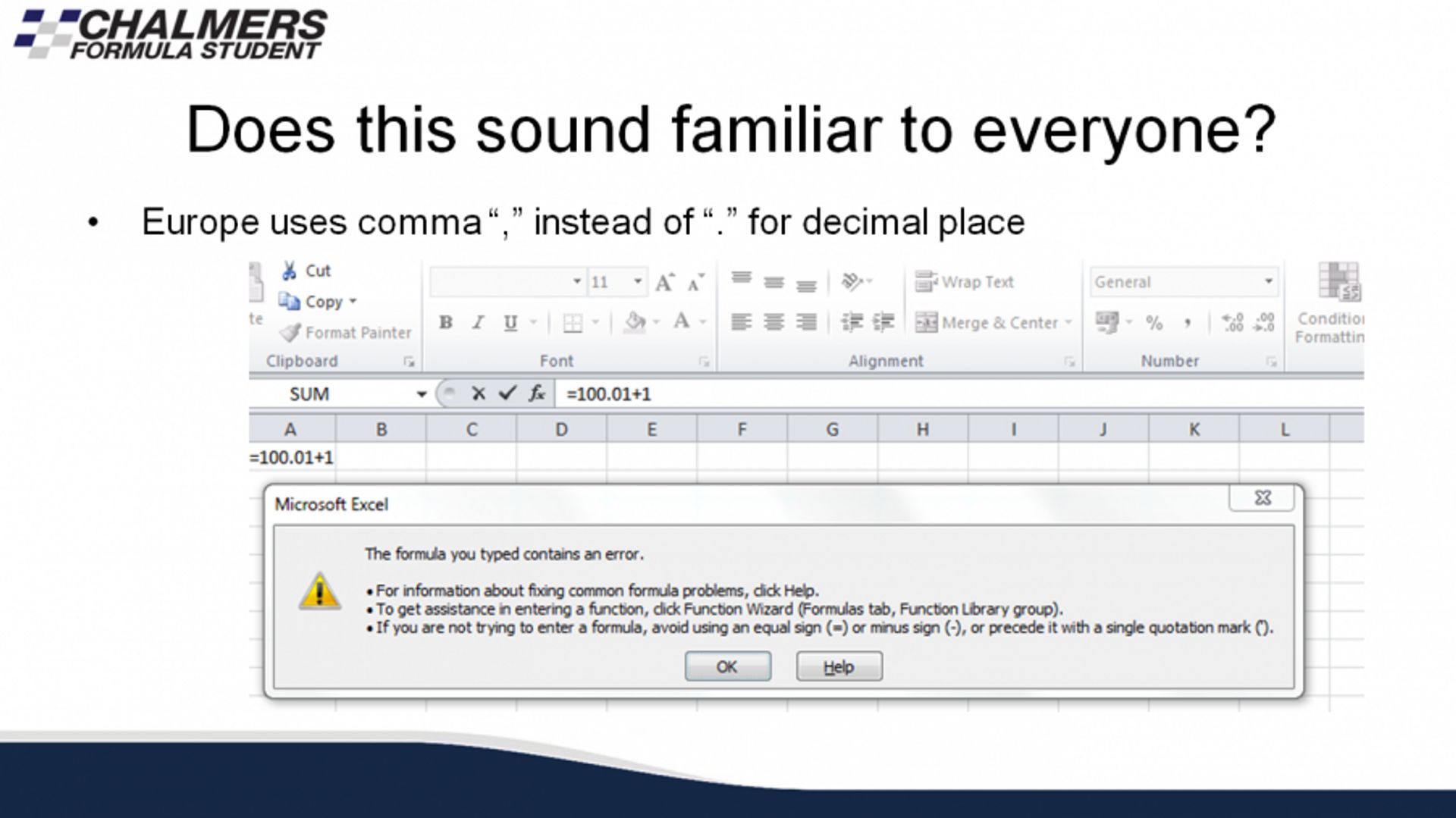Open the Clipboard dialog launcher
The image size is (1456, 818).
click(409, 362)
